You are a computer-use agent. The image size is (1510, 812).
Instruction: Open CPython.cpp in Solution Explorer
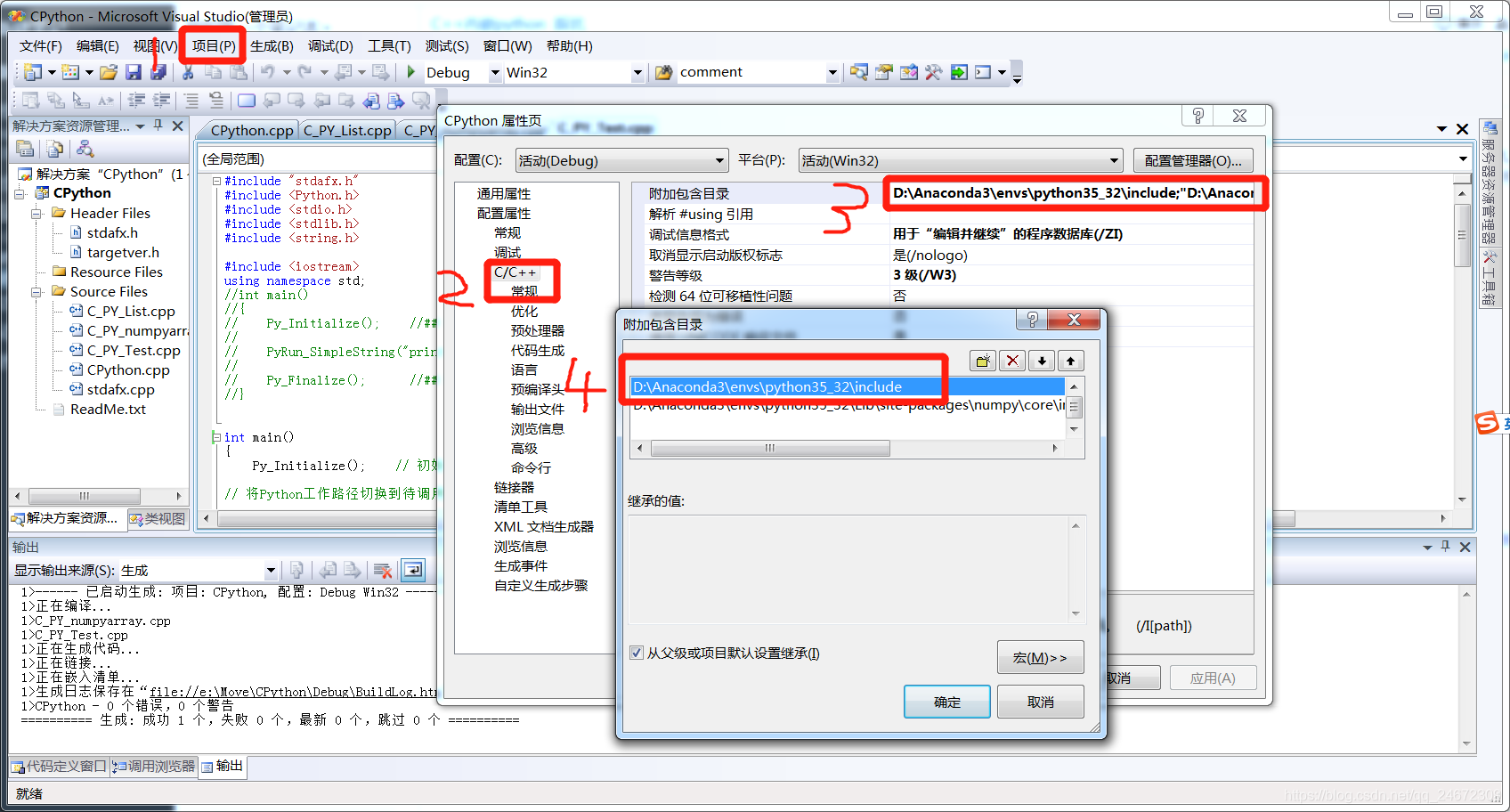[128, 370]
